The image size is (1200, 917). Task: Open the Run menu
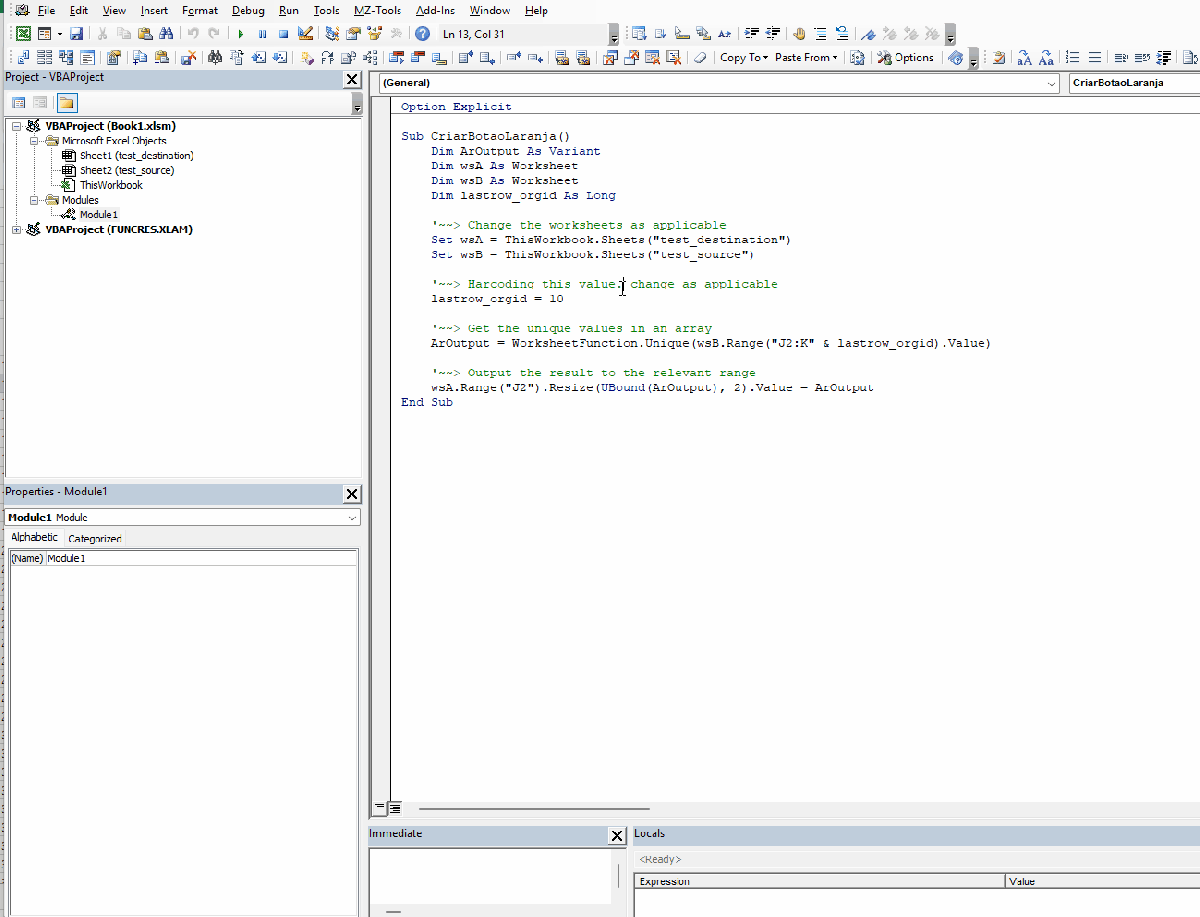pos(288,10)
